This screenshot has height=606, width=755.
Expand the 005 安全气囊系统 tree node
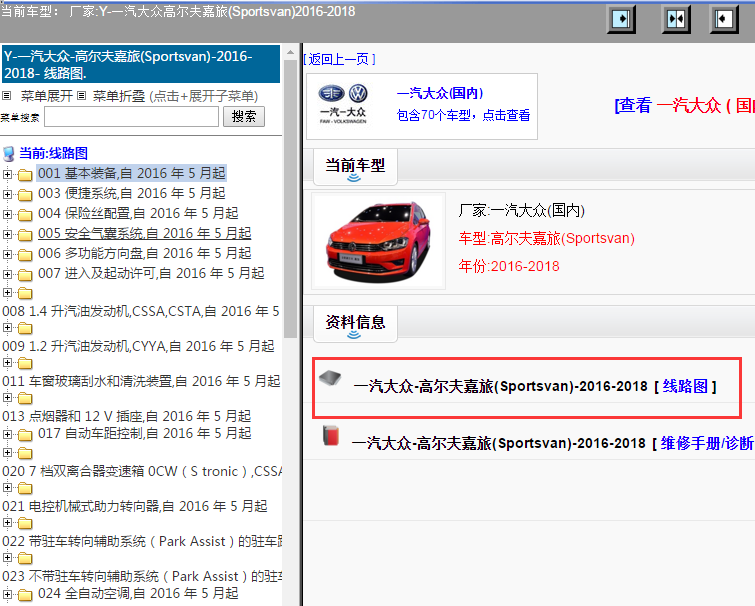click(x=7, y=235)
